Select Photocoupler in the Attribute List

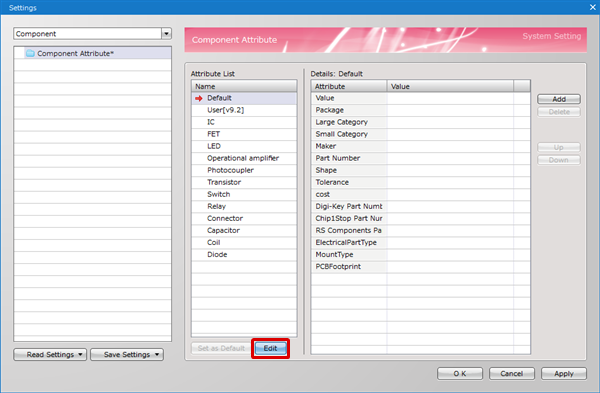[x=244, y=170]
